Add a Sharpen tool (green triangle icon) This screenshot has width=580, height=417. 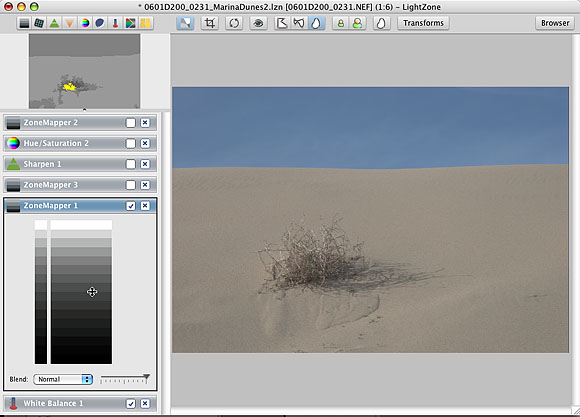click(54, 23)
